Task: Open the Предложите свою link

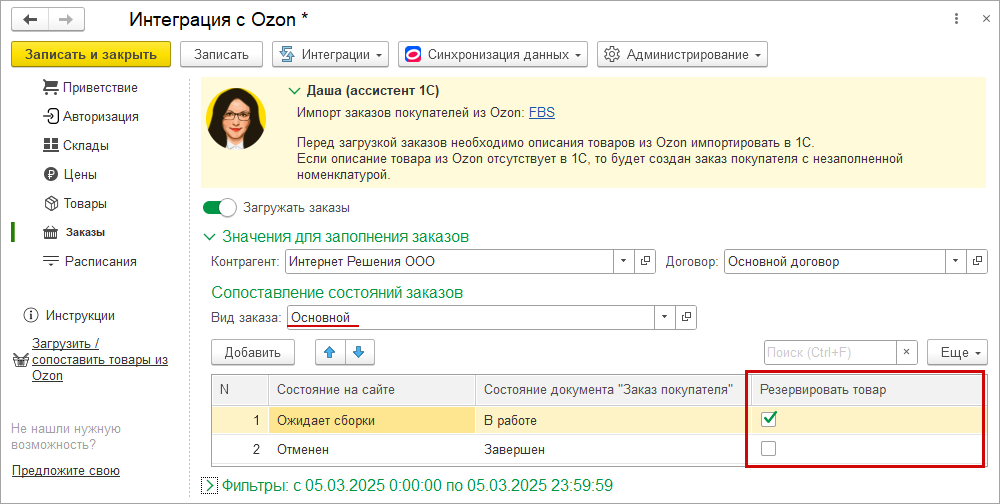Action: pos(66,471)
